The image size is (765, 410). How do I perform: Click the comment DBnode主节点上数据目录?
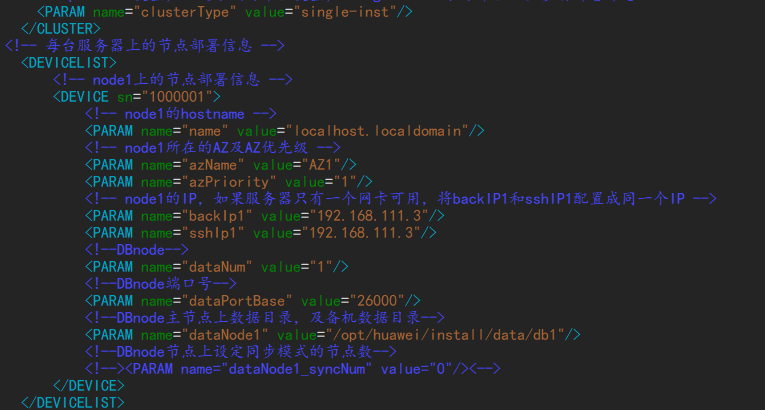click(265, 317)
